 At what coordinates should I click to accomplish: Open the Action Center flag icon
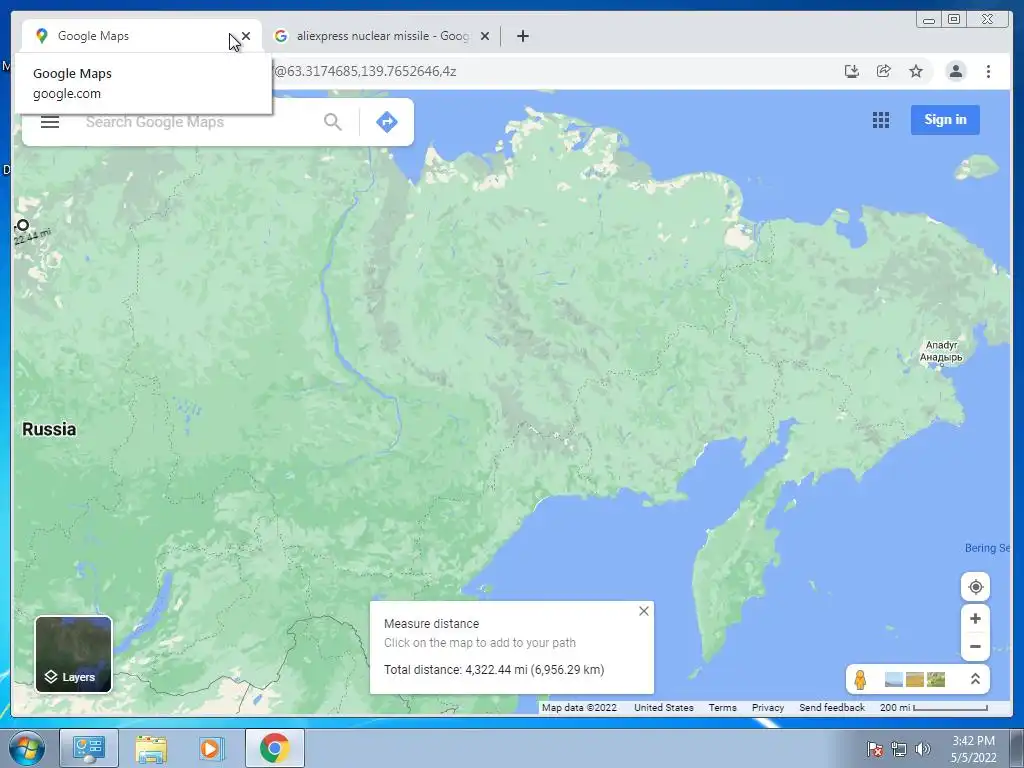pos(875,749)
